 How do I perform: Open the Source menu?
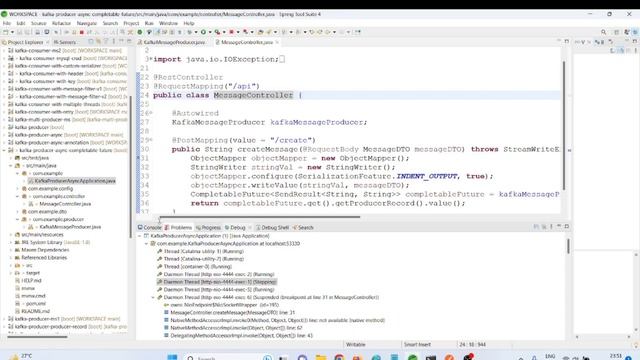coord(38,23)
